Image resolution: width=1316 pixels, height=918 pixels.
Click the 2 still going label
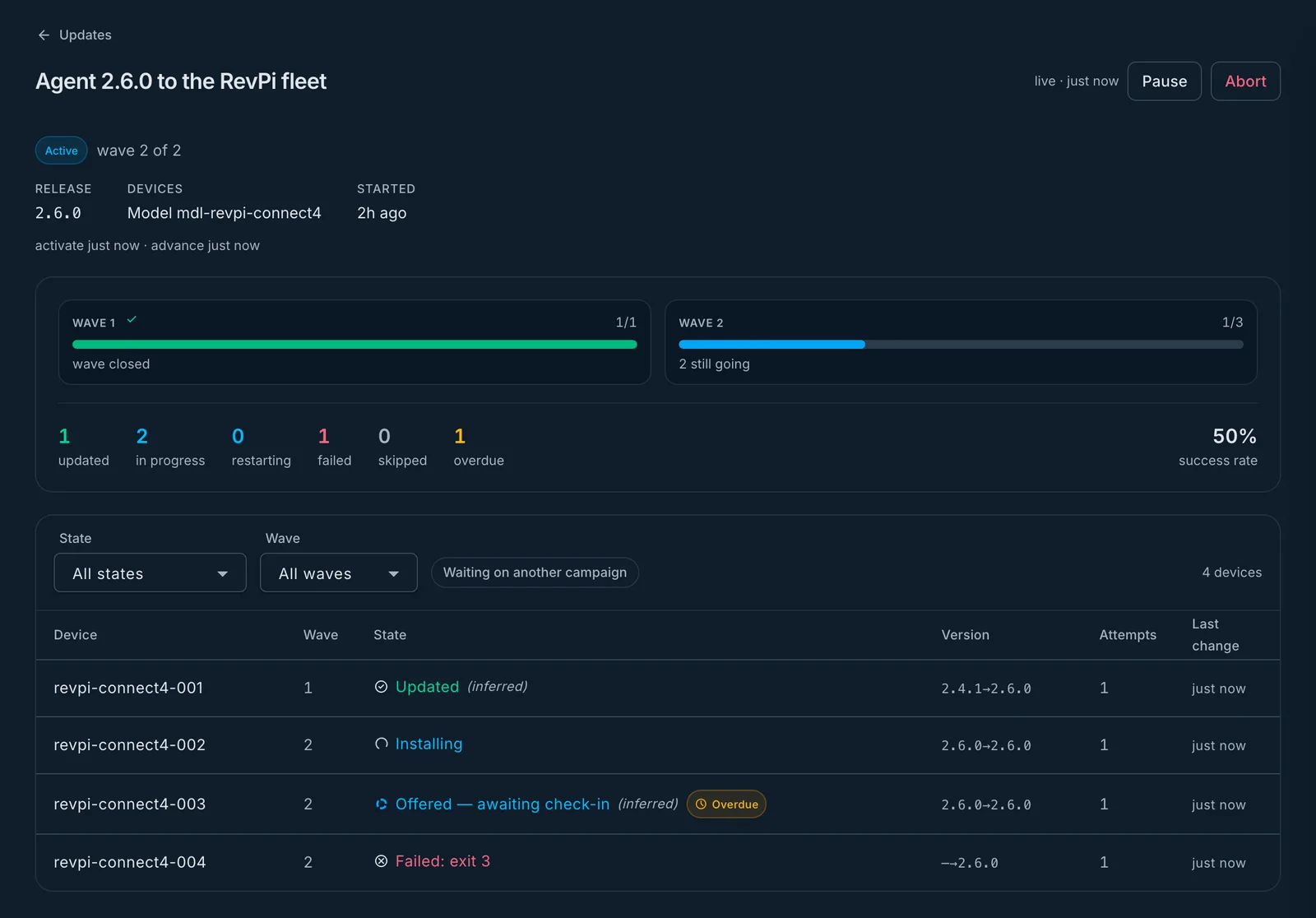(x=714, y=364)
